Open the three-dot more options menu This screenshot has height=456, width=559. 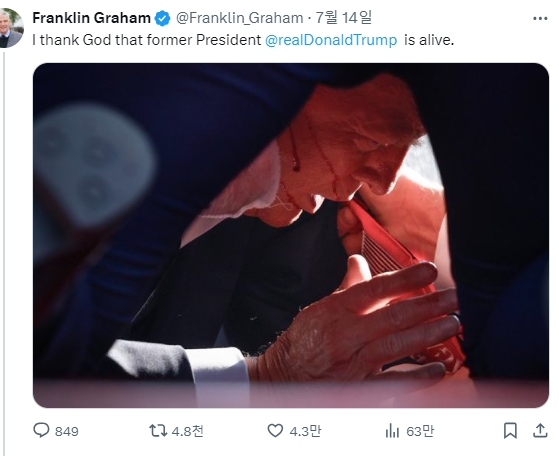(540, 19)
